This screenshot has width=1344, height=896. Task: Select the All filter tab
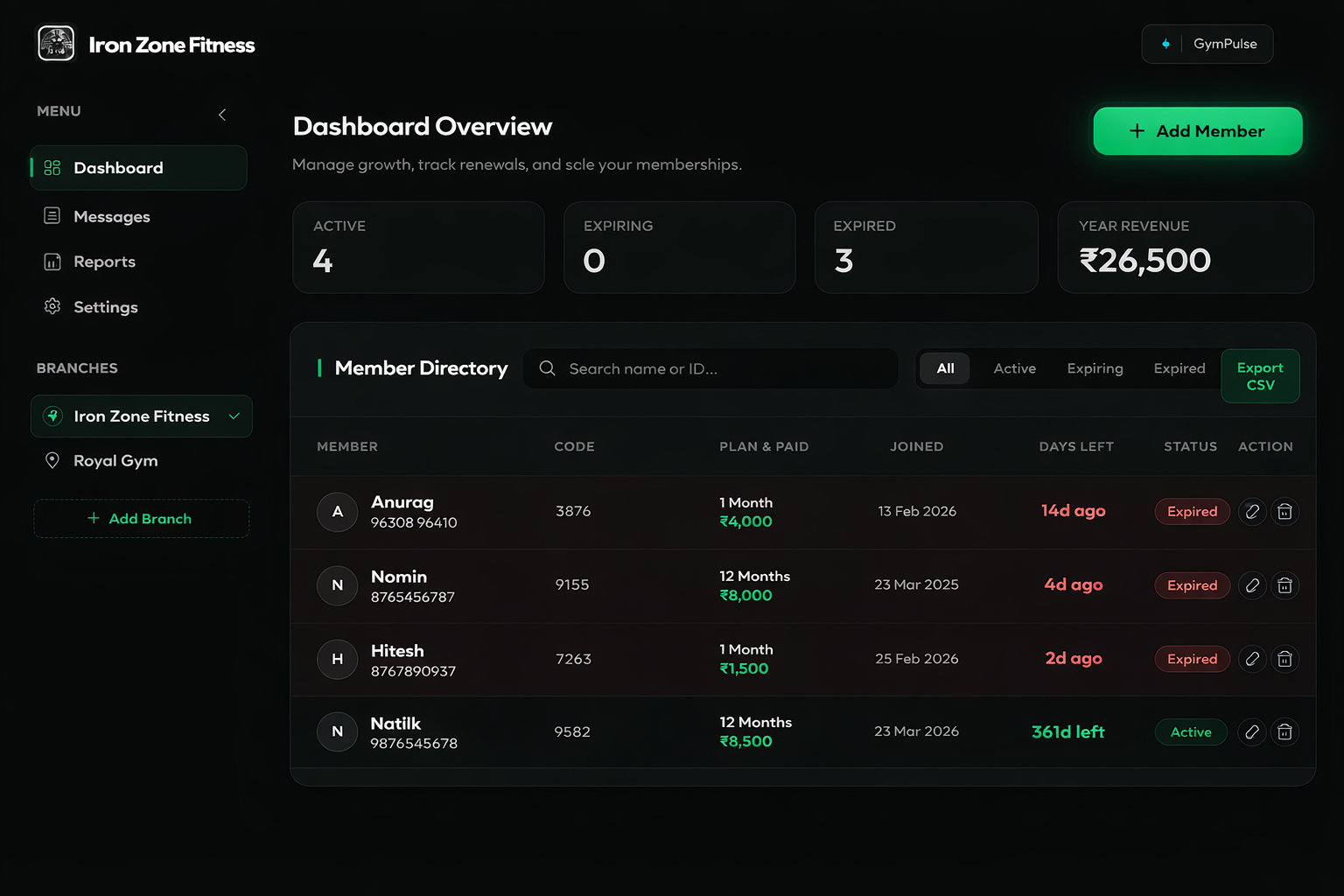945,368
